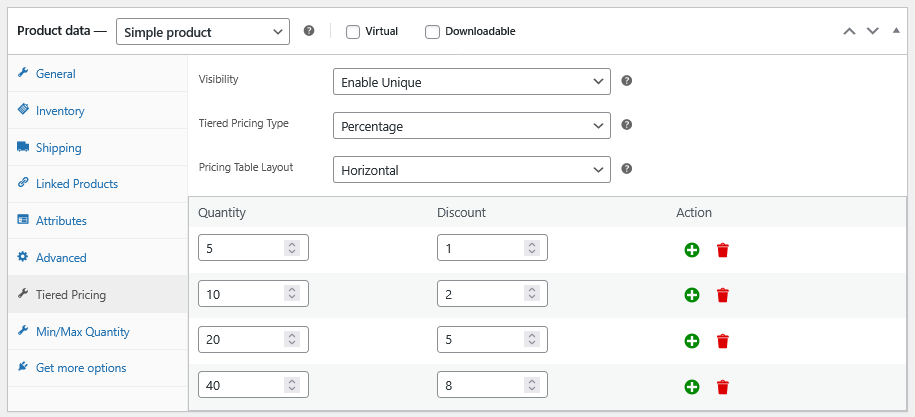Click trash icon in quantity 40 row
The height and width of the screenshot is (417, 915).
pyautogui.click(x=723, y=387)
